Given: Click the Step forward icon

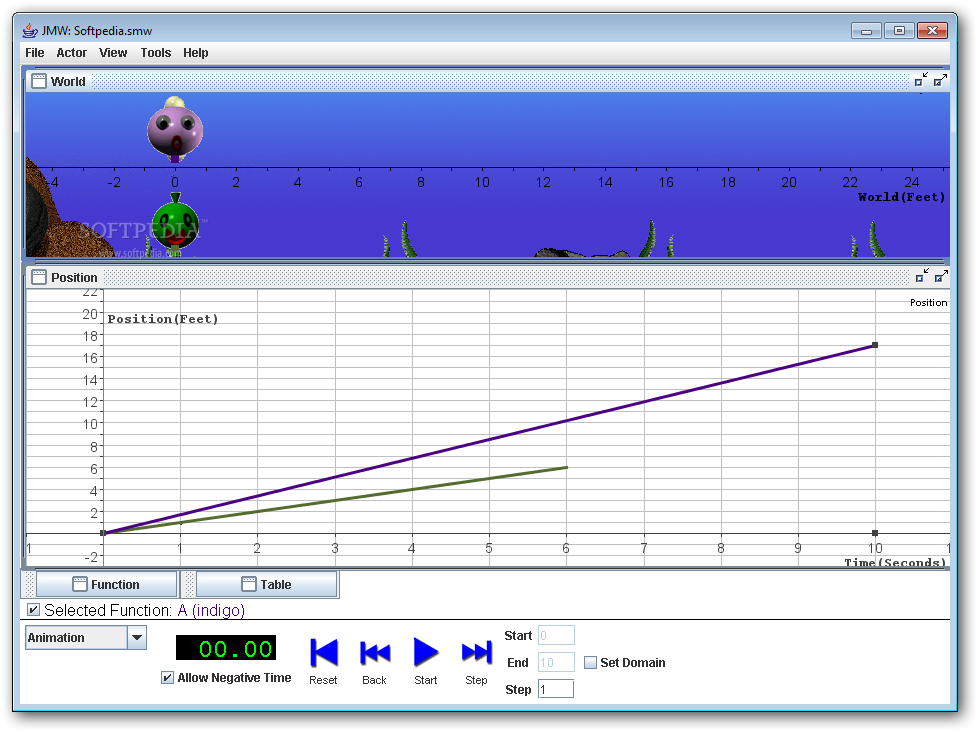Looking at the screenshot, I should (477, 653).
